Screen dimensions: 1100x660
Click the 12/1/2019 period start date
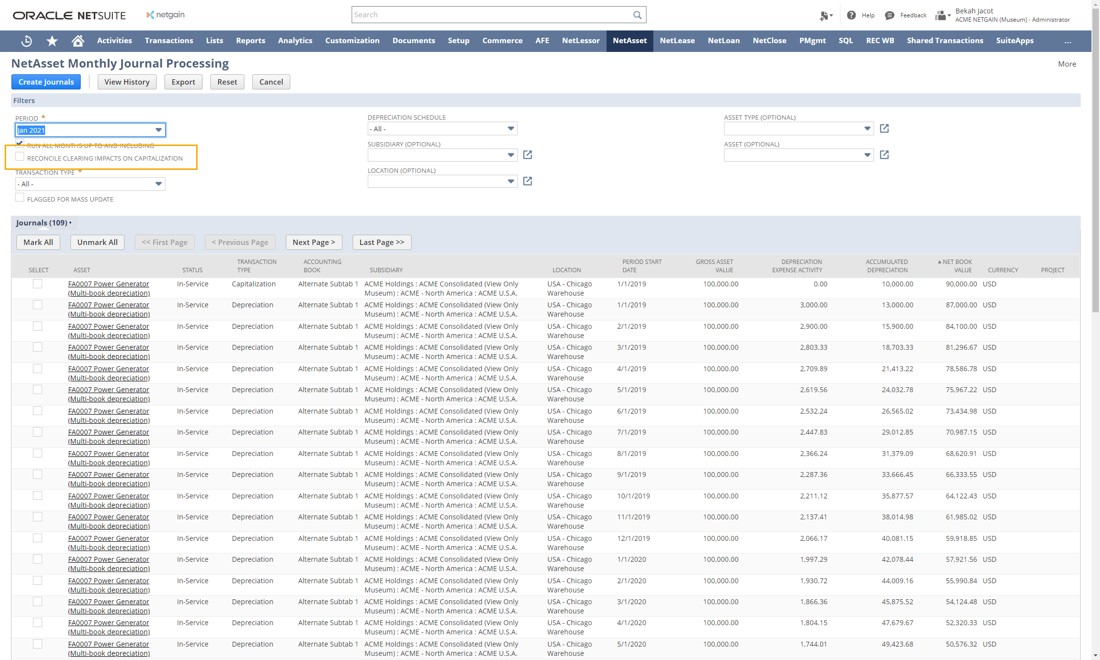coord(633,538)
